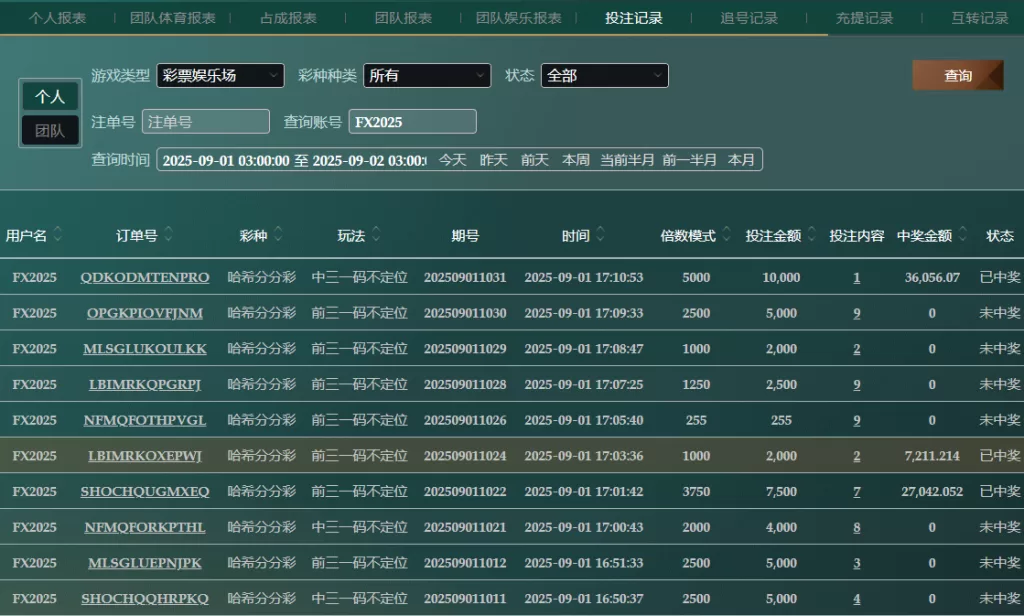Open order NFMQFORKPTHL link
Screen dimensions: 1024x616
145,527
